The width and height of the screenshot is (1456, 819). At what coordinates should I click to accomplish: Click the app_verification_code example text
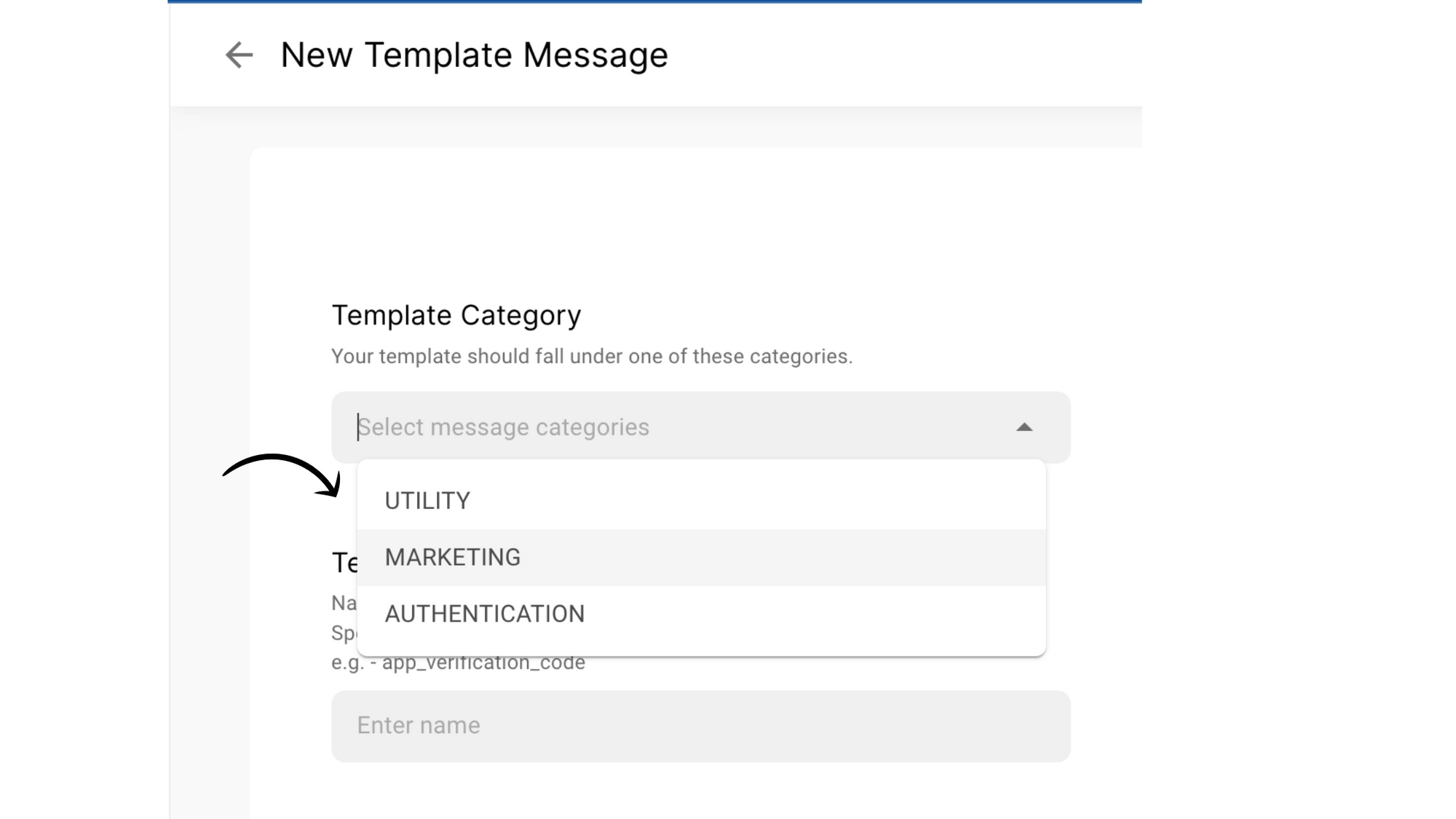(x=483, y=665)
